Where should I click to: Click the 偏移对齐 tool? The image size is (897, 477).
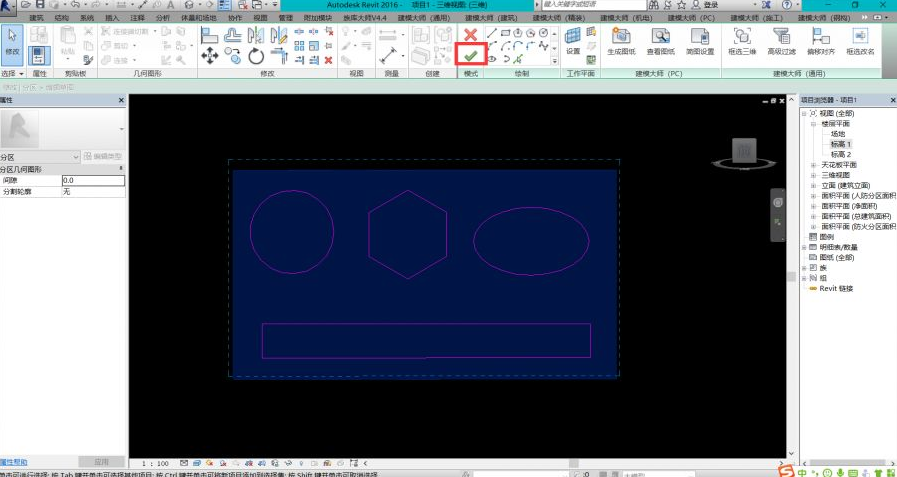tap(821, 41)
